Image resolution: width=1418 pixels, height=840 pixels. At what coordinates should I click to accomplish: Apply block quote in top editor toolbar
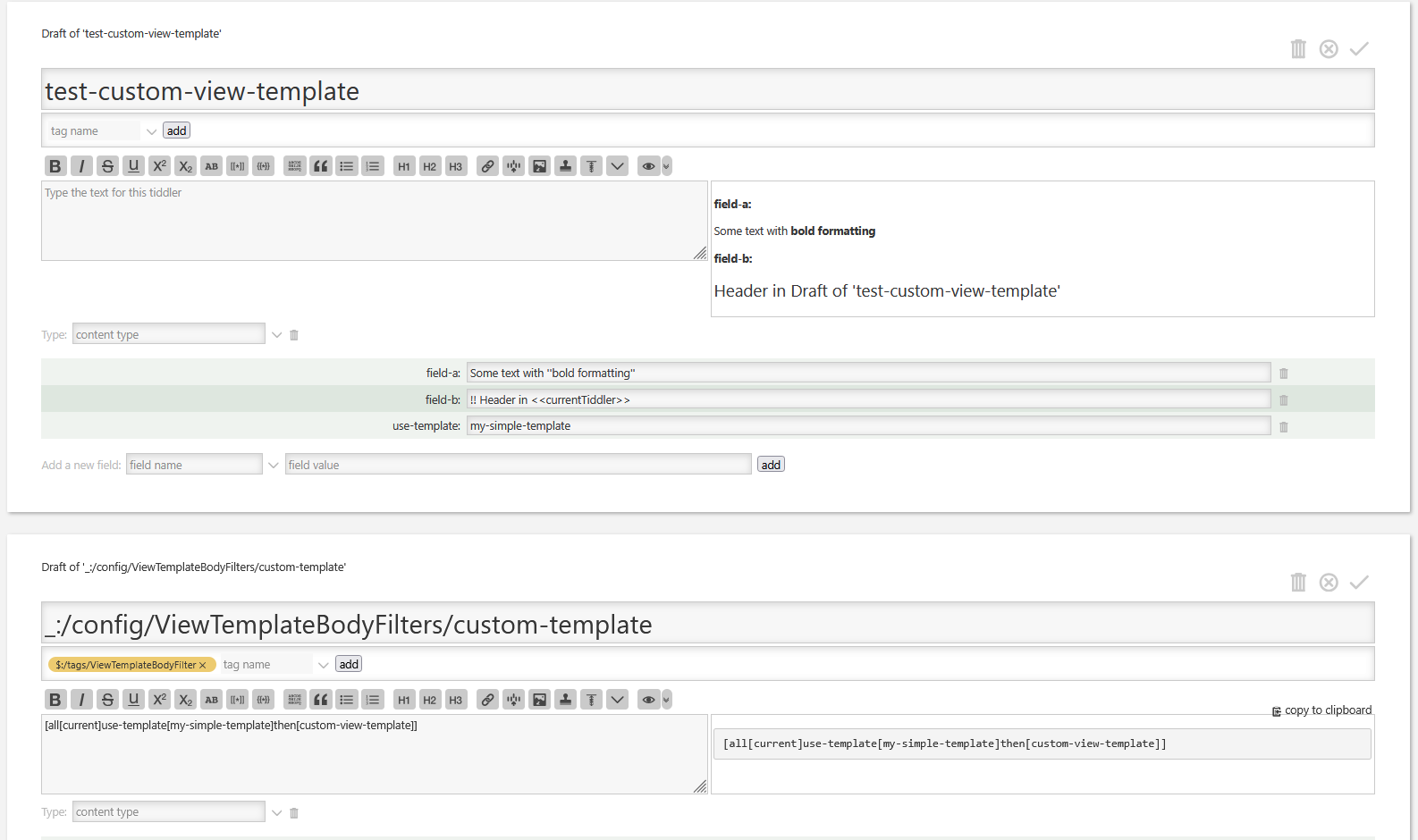[321, 166]
